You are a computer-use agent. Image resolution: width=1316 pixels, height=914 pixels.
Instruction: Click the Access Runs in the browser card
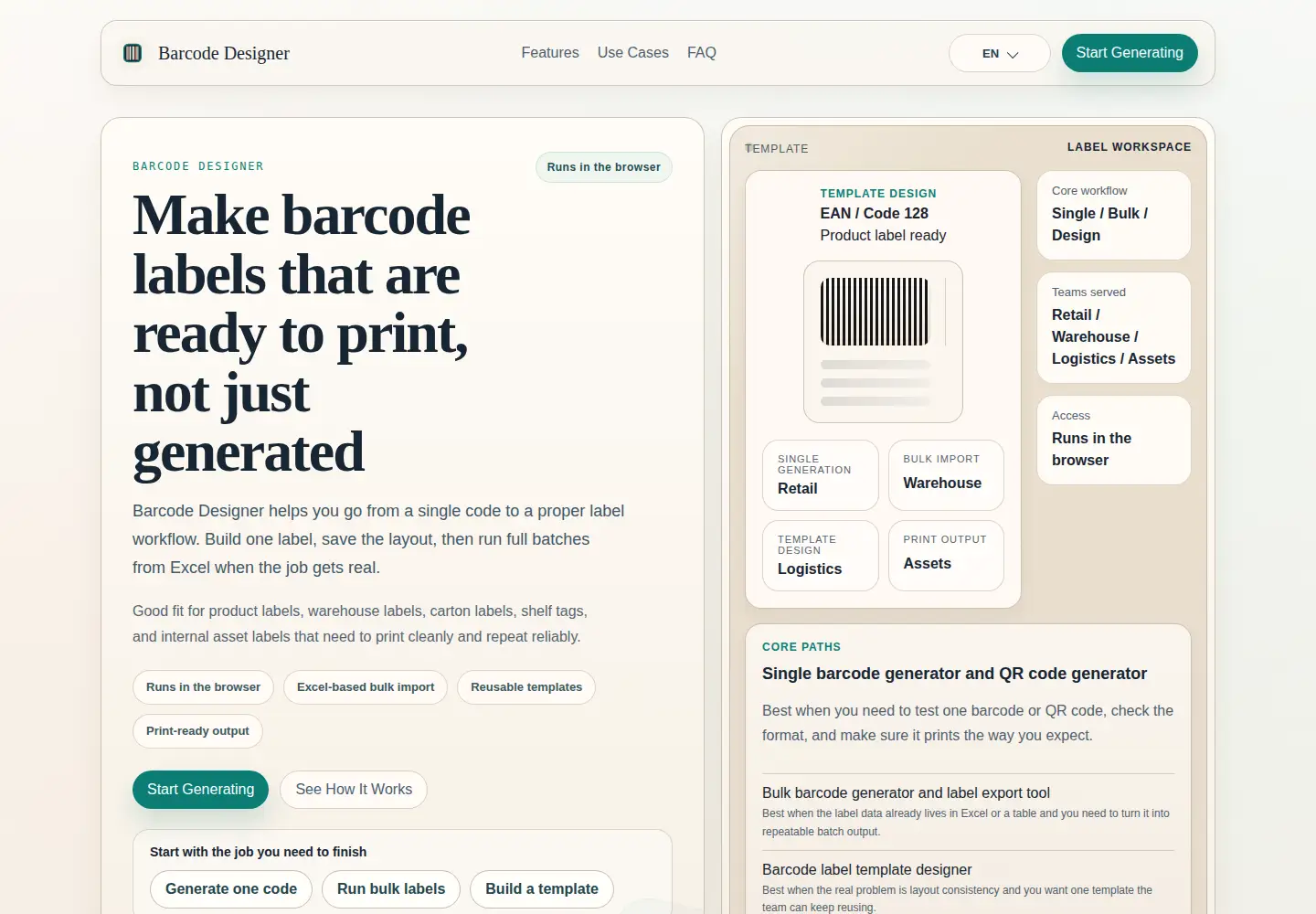coord(1114,441)
